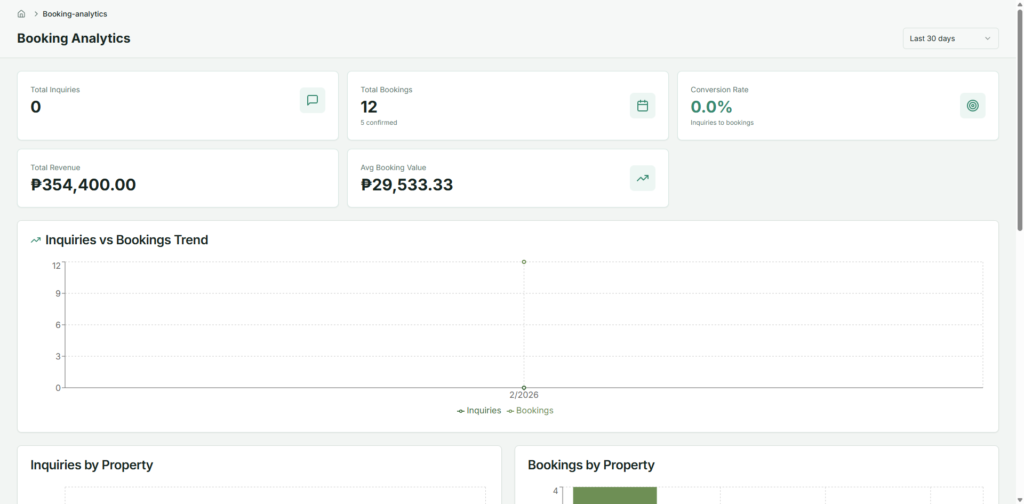Click the scroll up arrow at the top right
Viewport: 1024px width, 504px height.
pyautogui.click(x=1019, y=4)
